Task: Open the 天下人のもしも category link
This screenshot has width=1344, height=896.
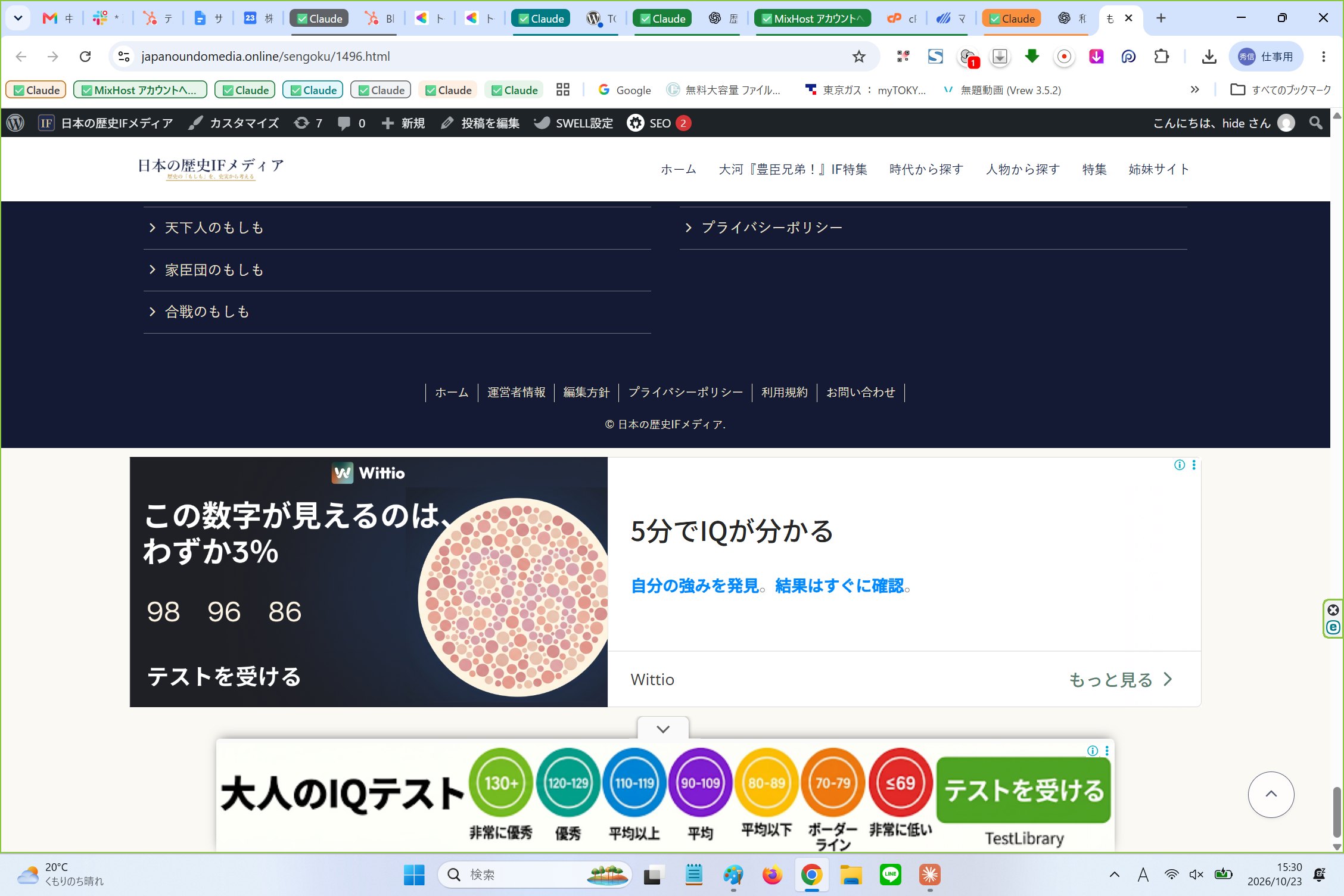Action: (213, 228)
